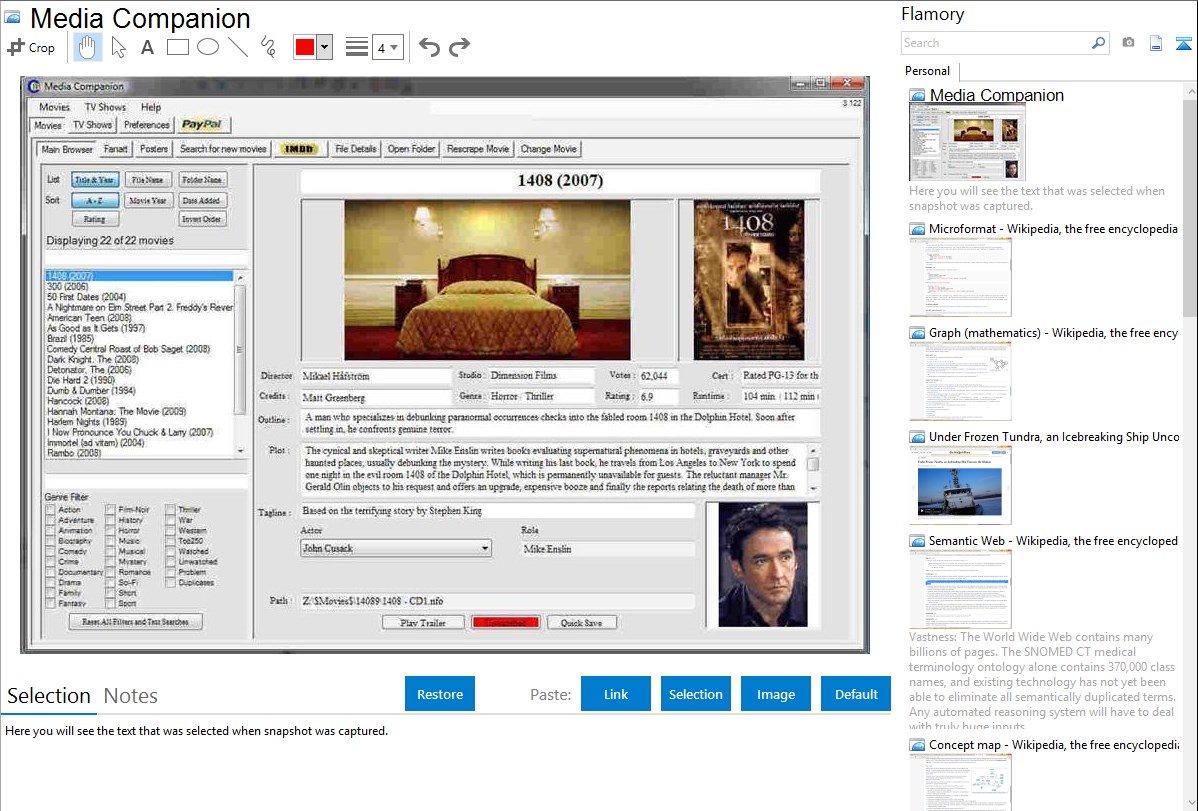
Task: Click the Media Companion snapshot title
Action: tap(996, 96)
